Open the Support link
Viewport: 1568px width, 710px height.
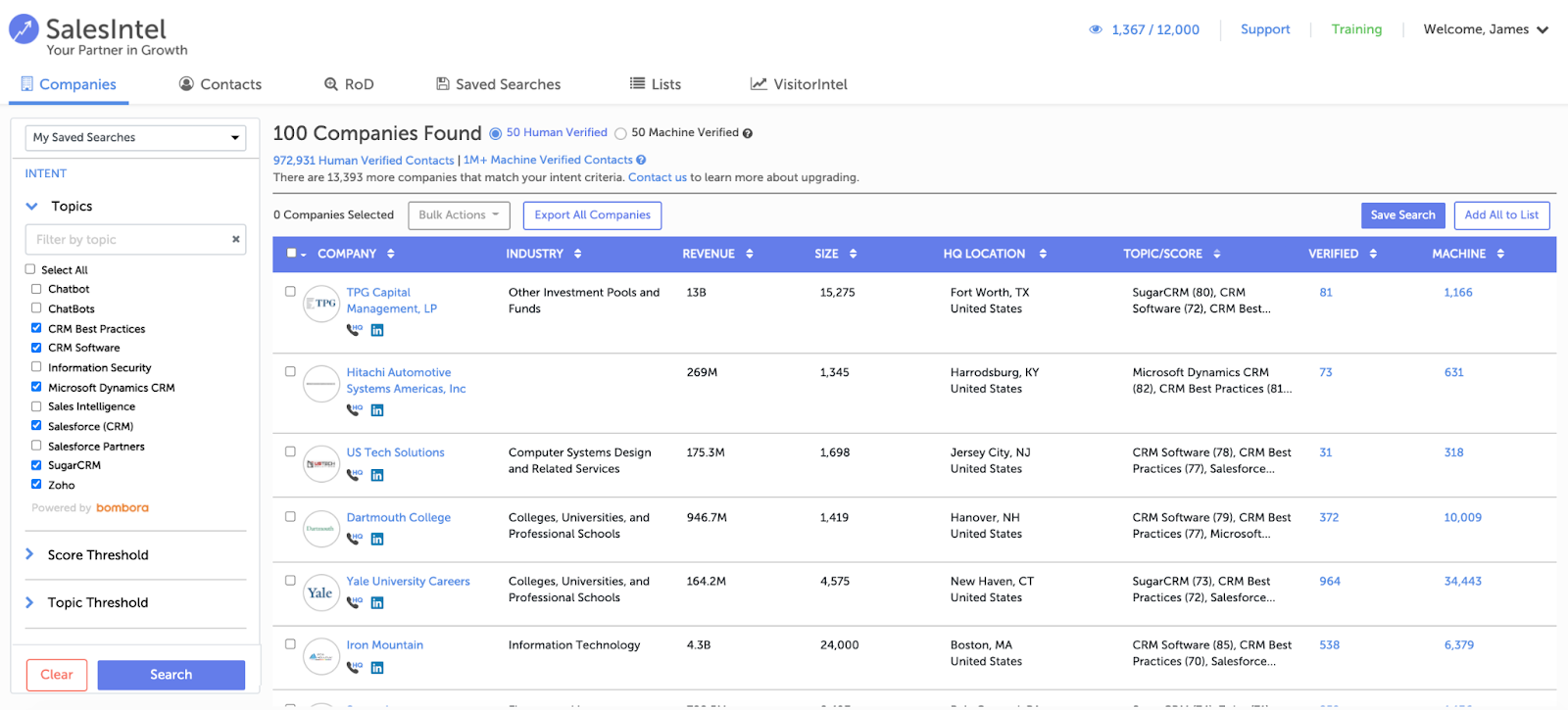pos(1265,29)
